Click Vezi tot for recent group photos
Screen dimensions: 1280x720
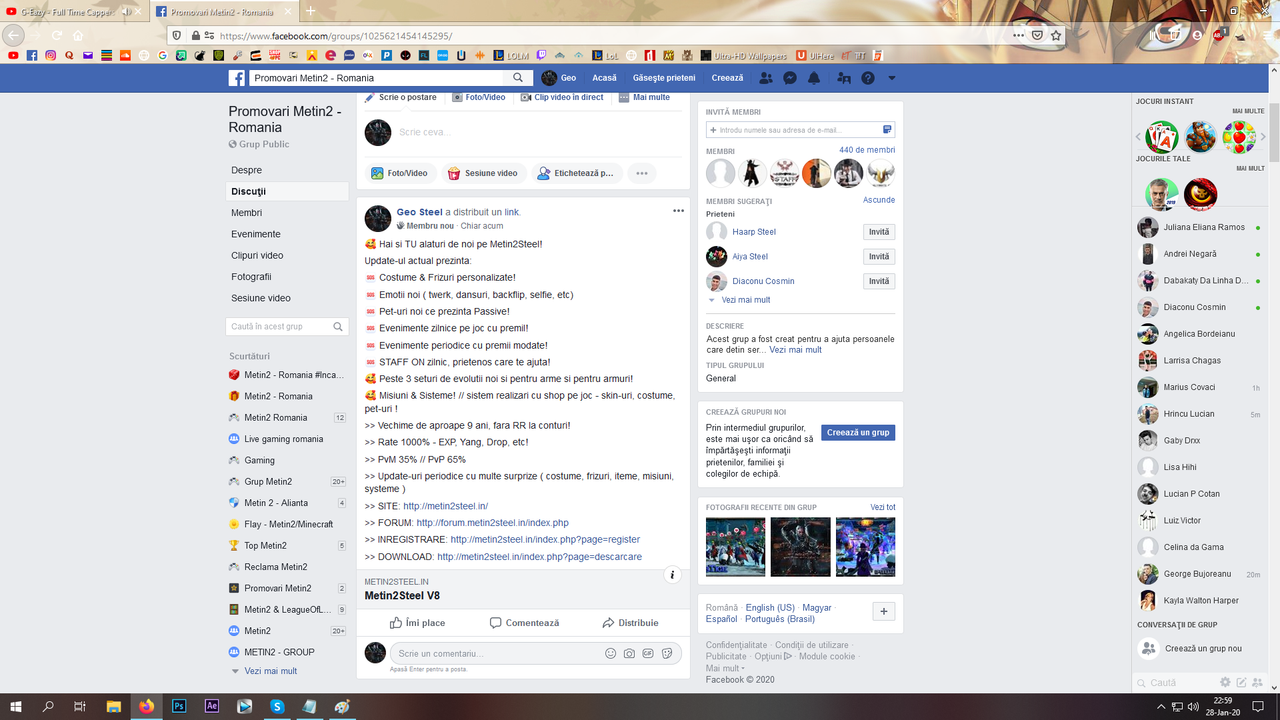click(883, 508)
